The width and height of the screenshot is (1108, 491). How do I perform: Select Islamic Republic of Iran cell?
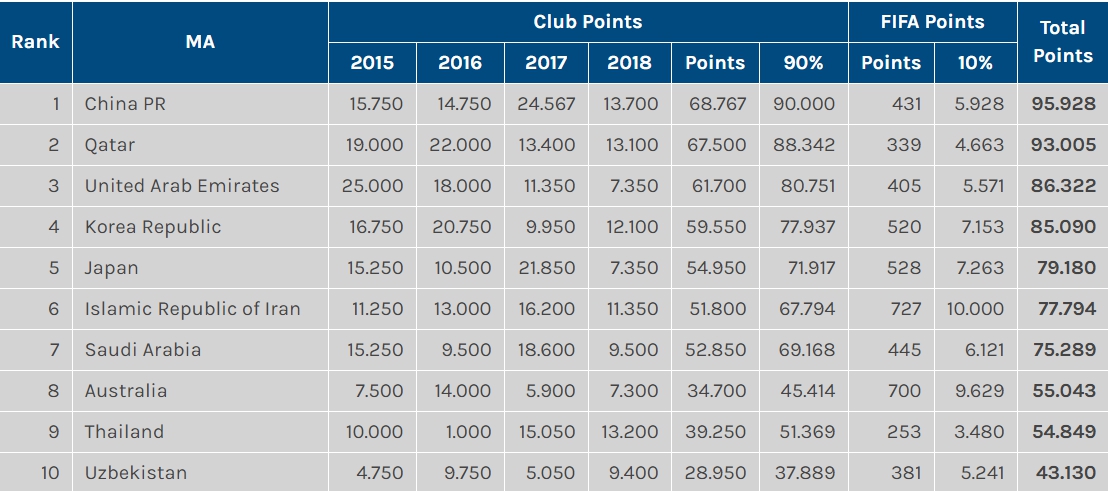pyautogui.click(x=192, y=309)
